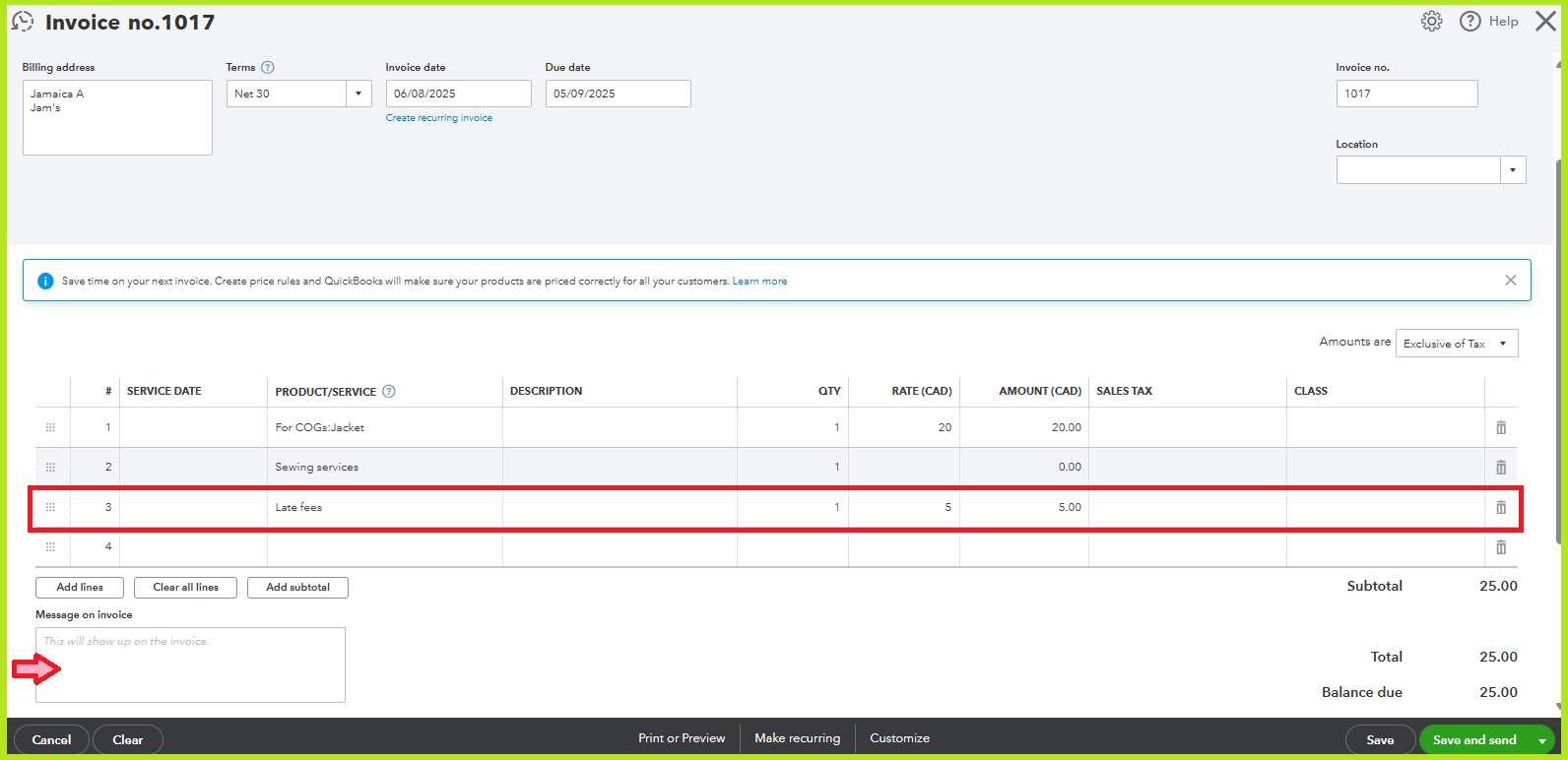Expand the Save and send arrow menu

tap(1541, 740)
